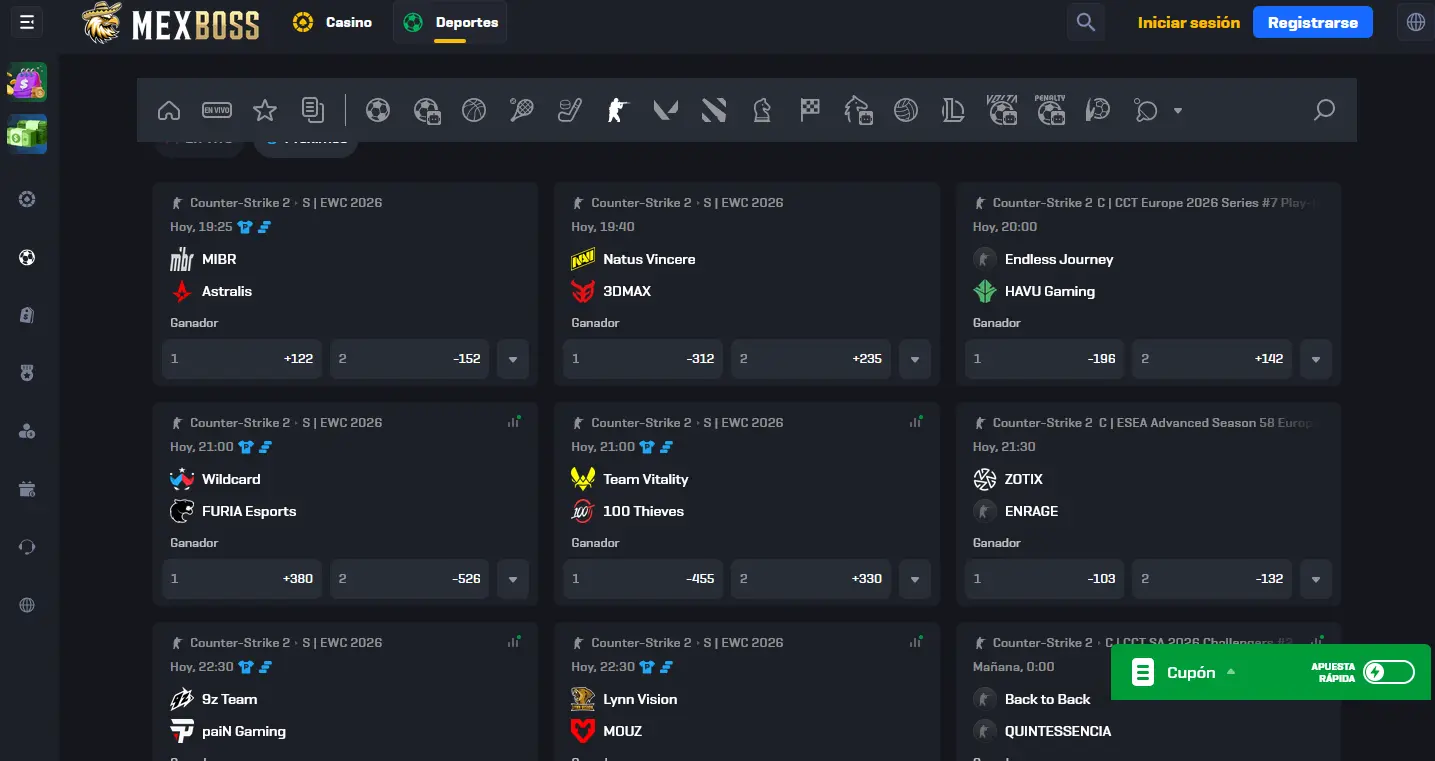Select the VOLTA football icon

point(1002,110)
